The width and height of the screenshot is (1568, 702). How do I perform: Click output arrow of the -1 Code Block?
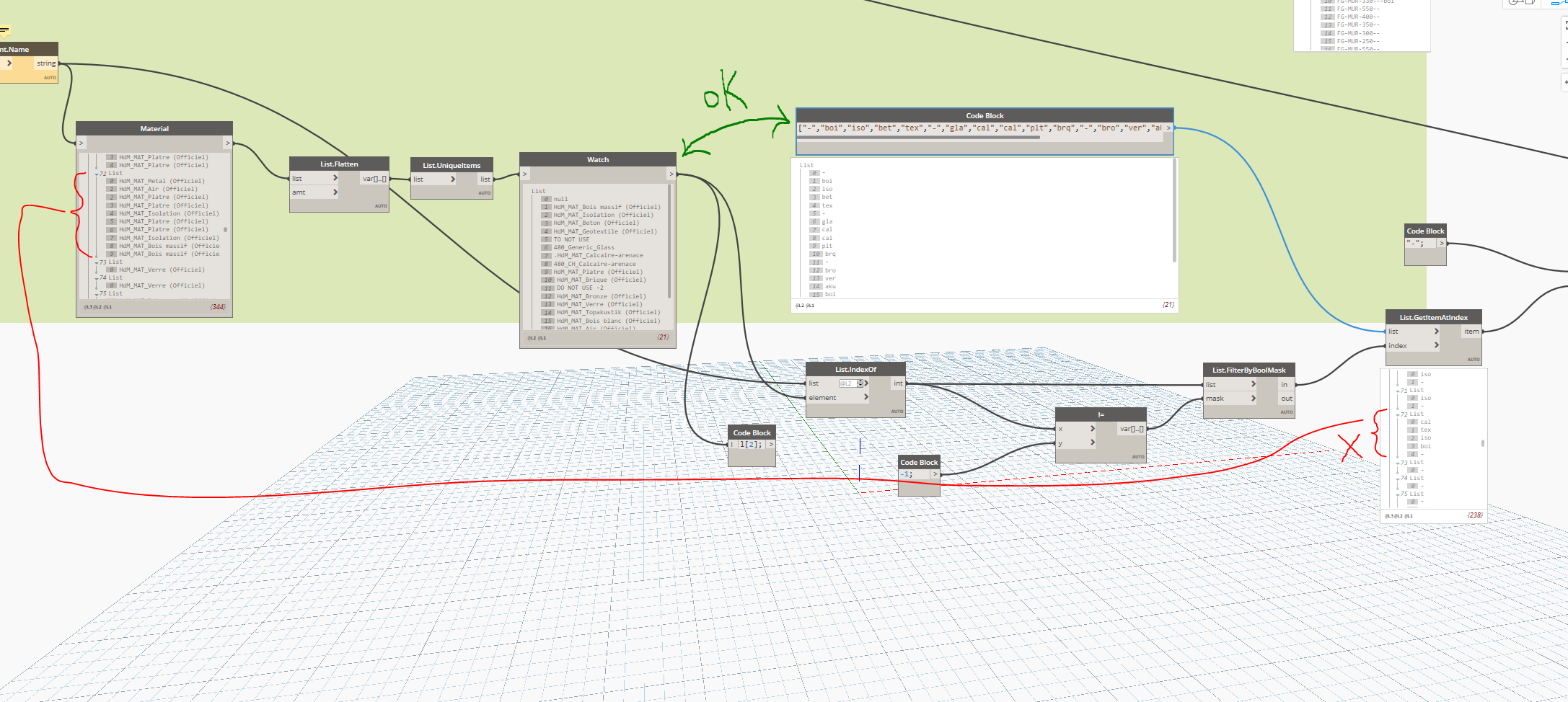935,474
